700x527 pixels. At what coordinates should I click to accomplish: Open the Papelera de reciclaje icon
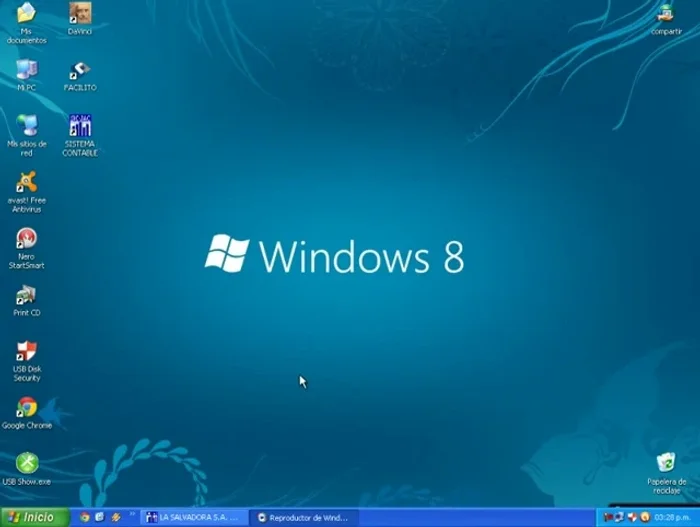(x=666, y=463)
